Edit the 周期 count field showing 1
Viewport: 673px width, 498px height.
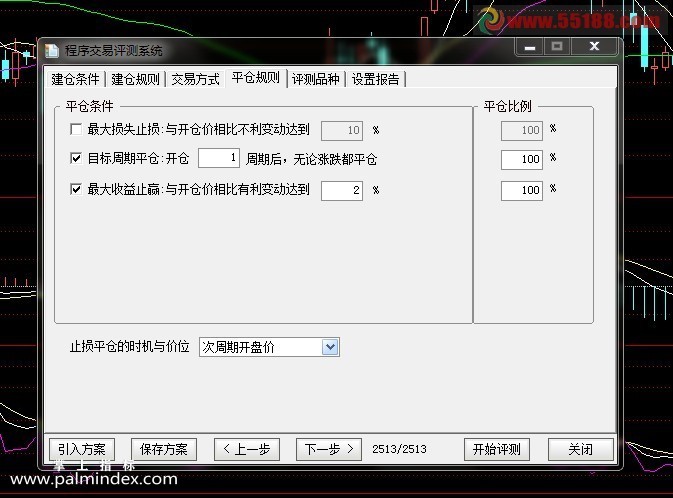point(219,158)
